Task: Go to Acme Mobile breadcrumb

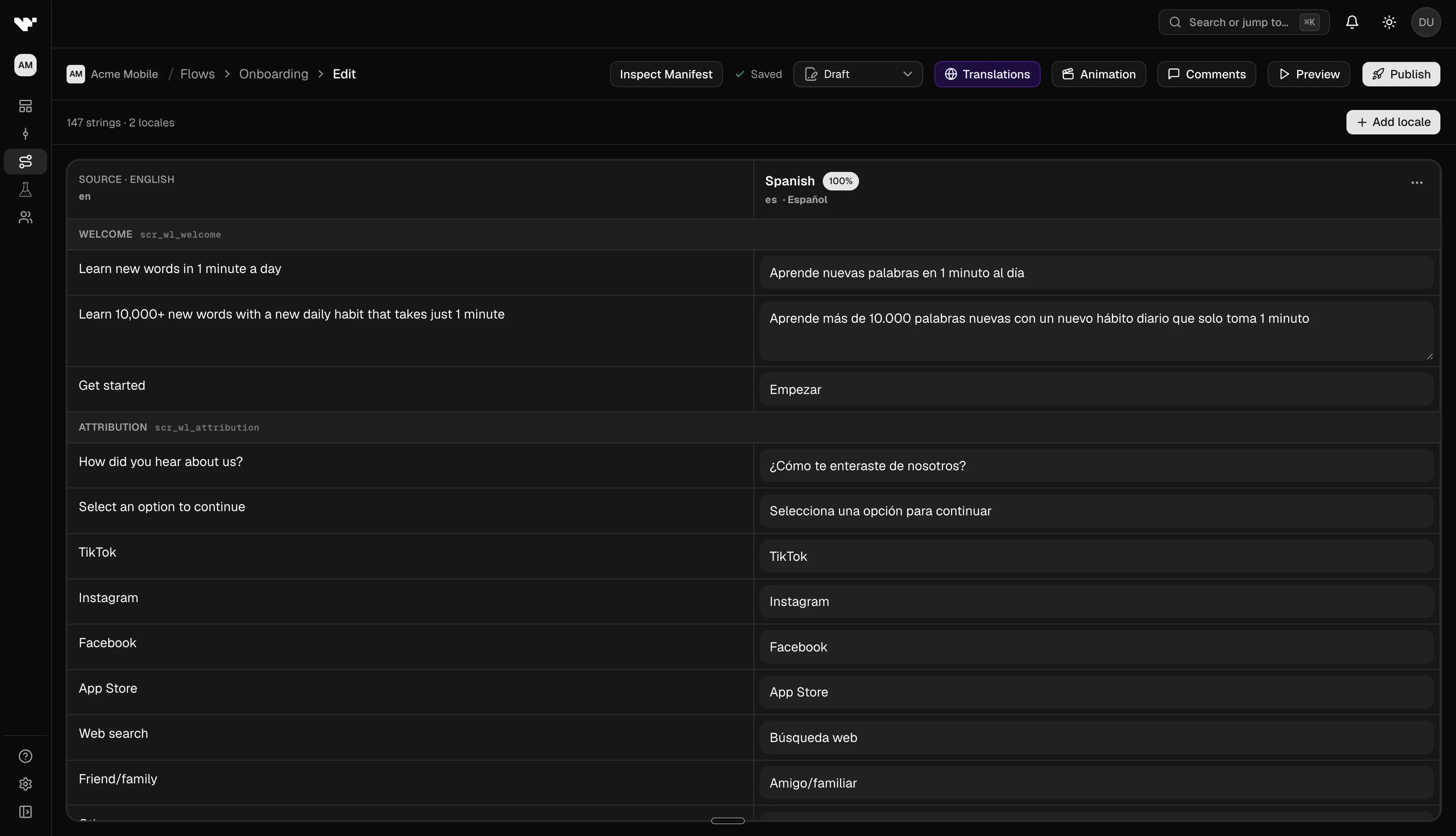Action: pos(124,74)
